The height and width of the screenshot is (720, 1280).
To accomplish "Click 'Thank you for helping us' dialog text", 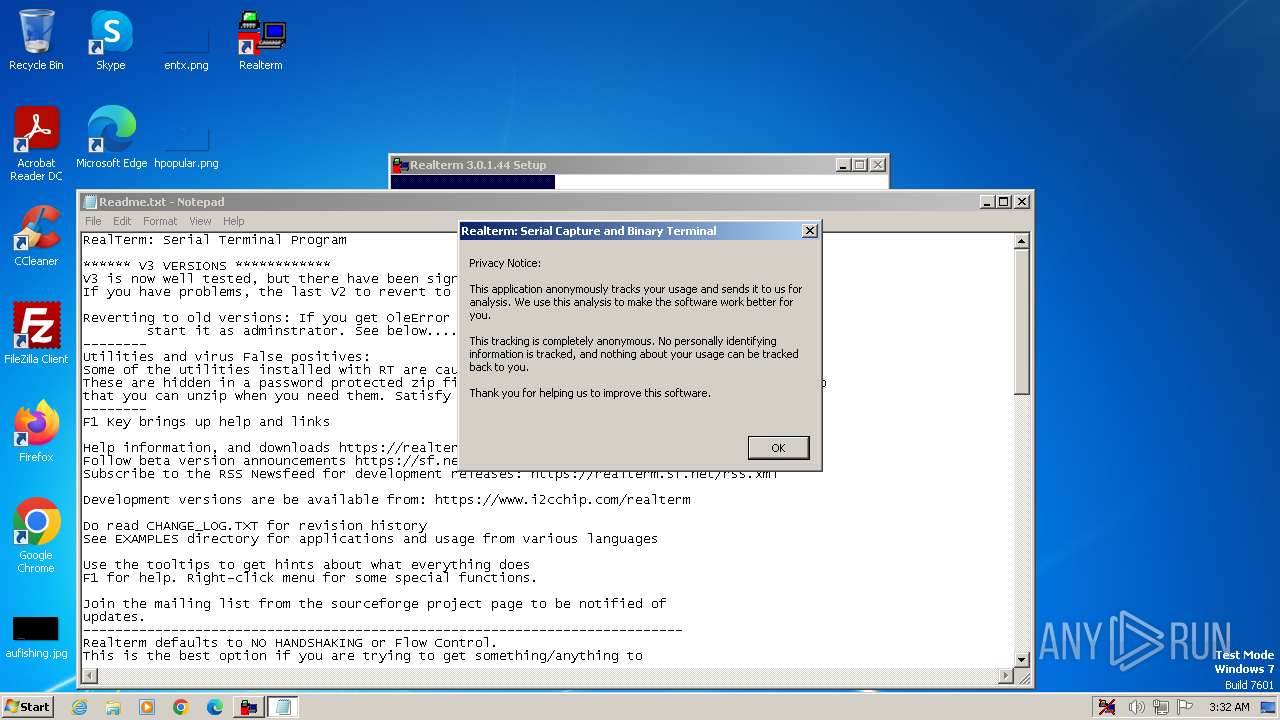I will (x=590, y=393).
